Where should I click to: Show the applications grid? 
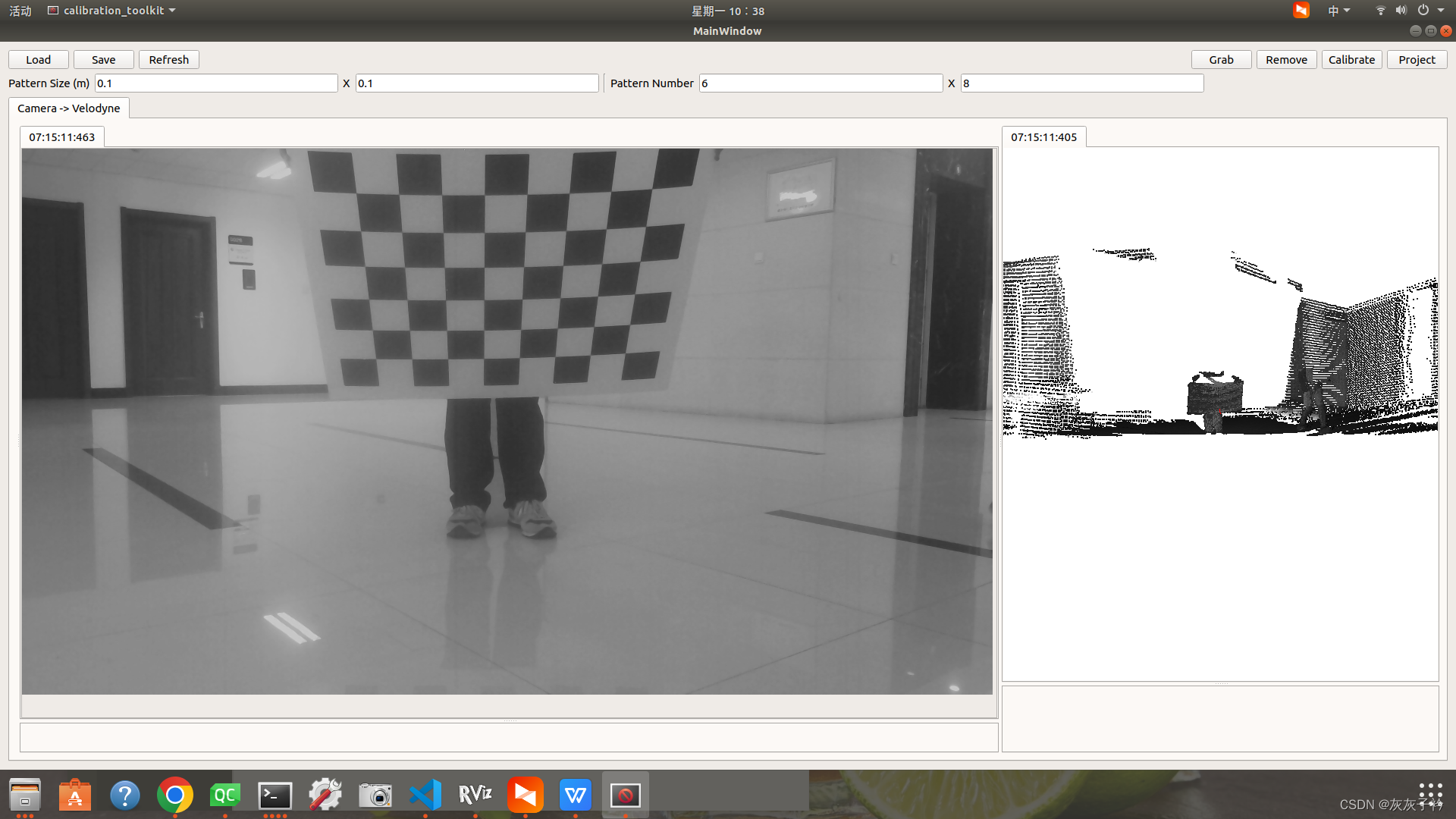1430,795
